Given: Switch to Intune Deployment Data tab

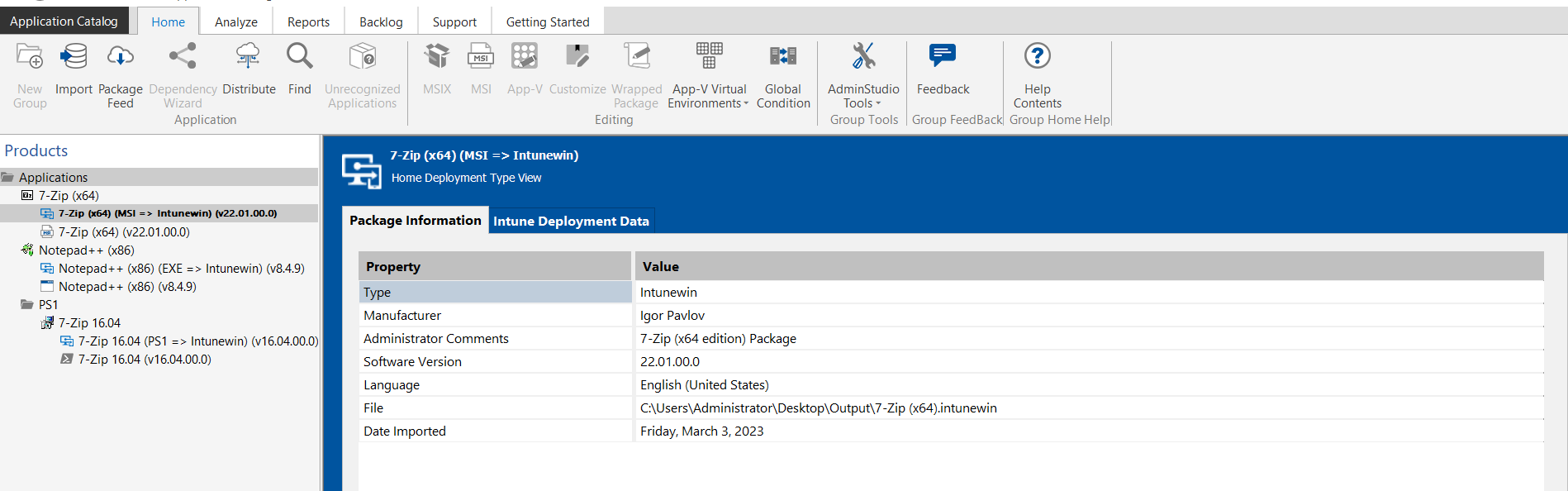Looking at the screenshot, I should [571, 221].
